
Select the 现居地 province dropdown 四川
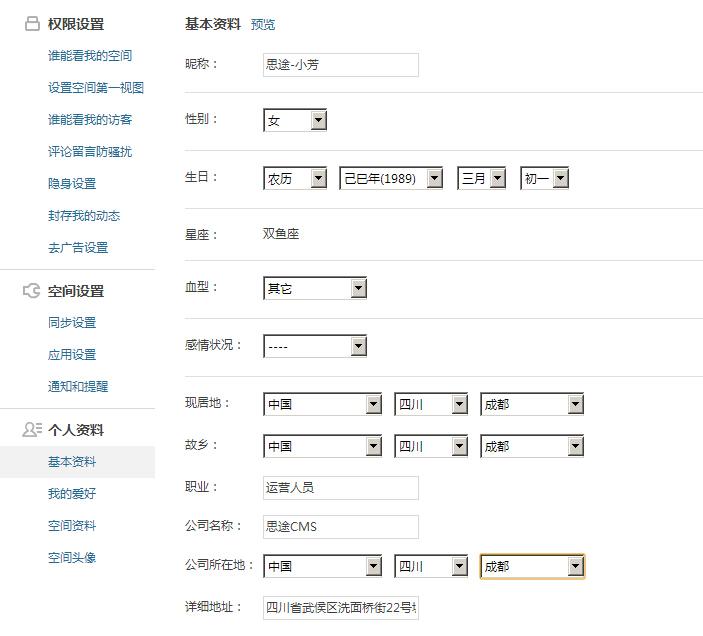pos(431,405)
